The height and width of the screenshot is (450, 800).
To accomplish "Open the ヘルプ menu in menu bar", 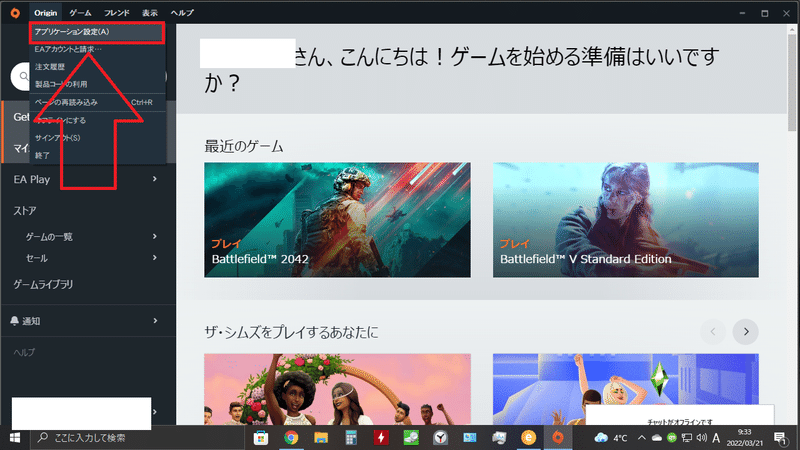I will (182, 13).
